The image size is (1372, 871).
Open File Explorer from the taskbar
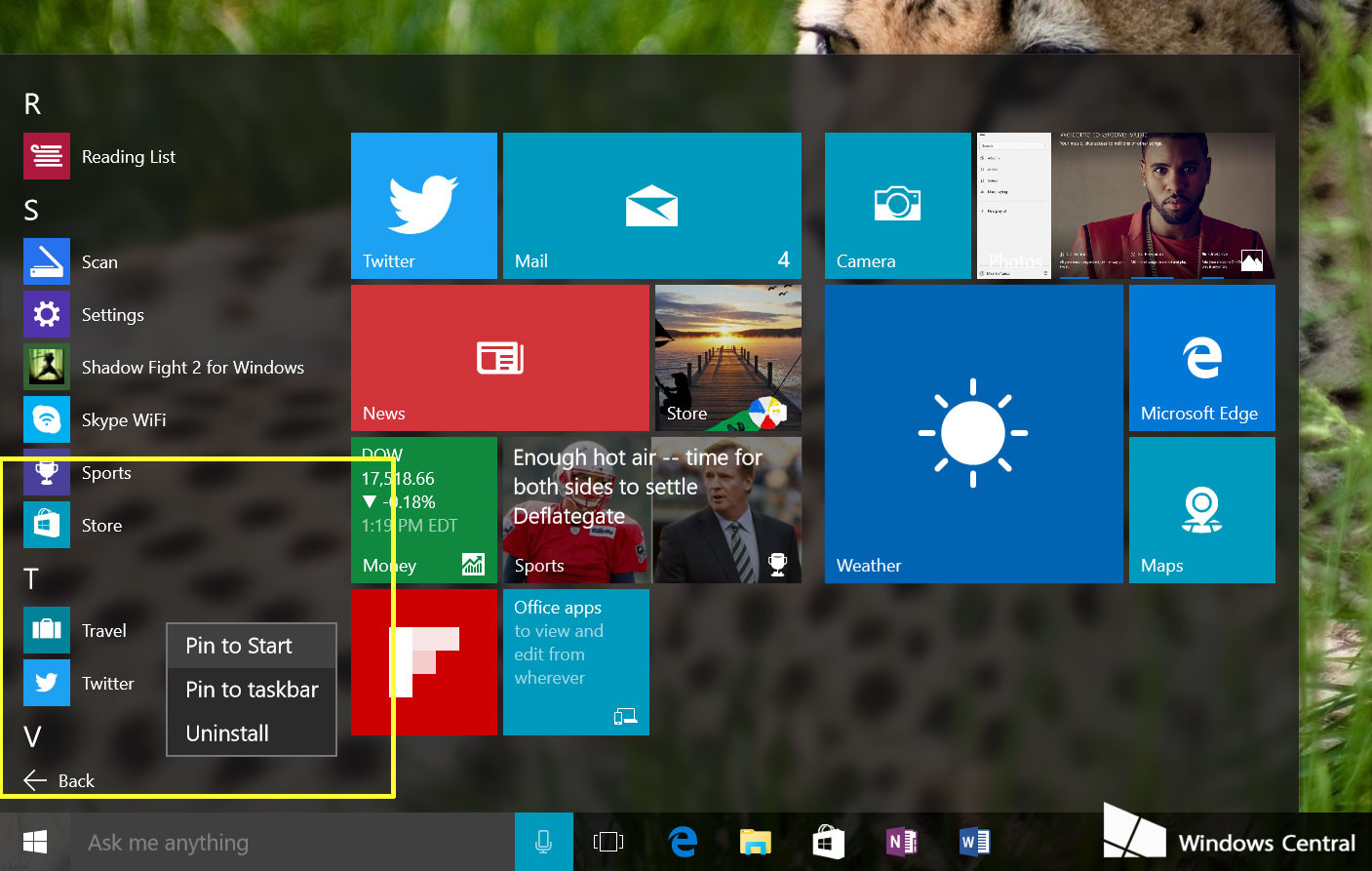(x=756, y=842)
